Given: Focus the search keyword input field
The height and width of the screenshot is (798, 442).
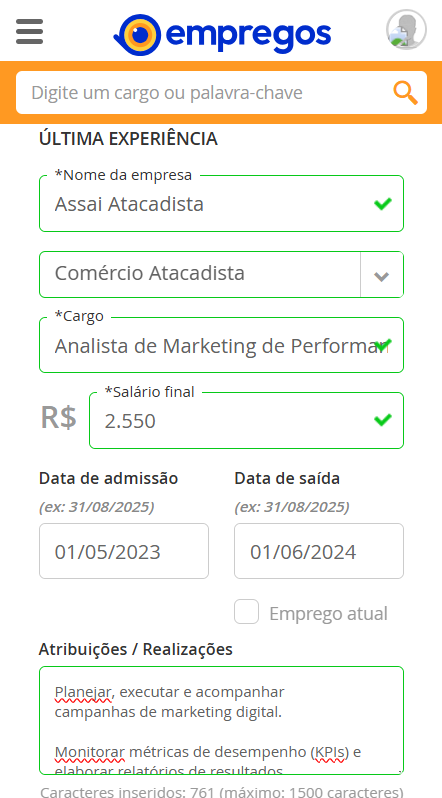Looking at the screenshot, I should coord(204,93).
